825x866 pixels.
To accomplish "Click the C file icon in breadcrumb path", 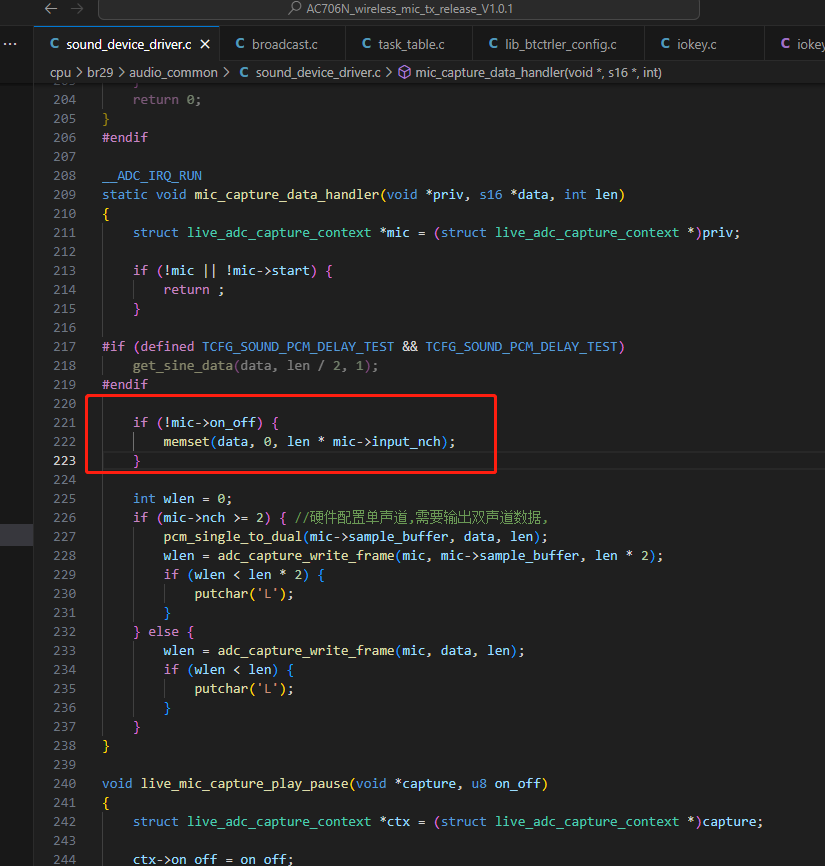I will click(x=244, y=72).
